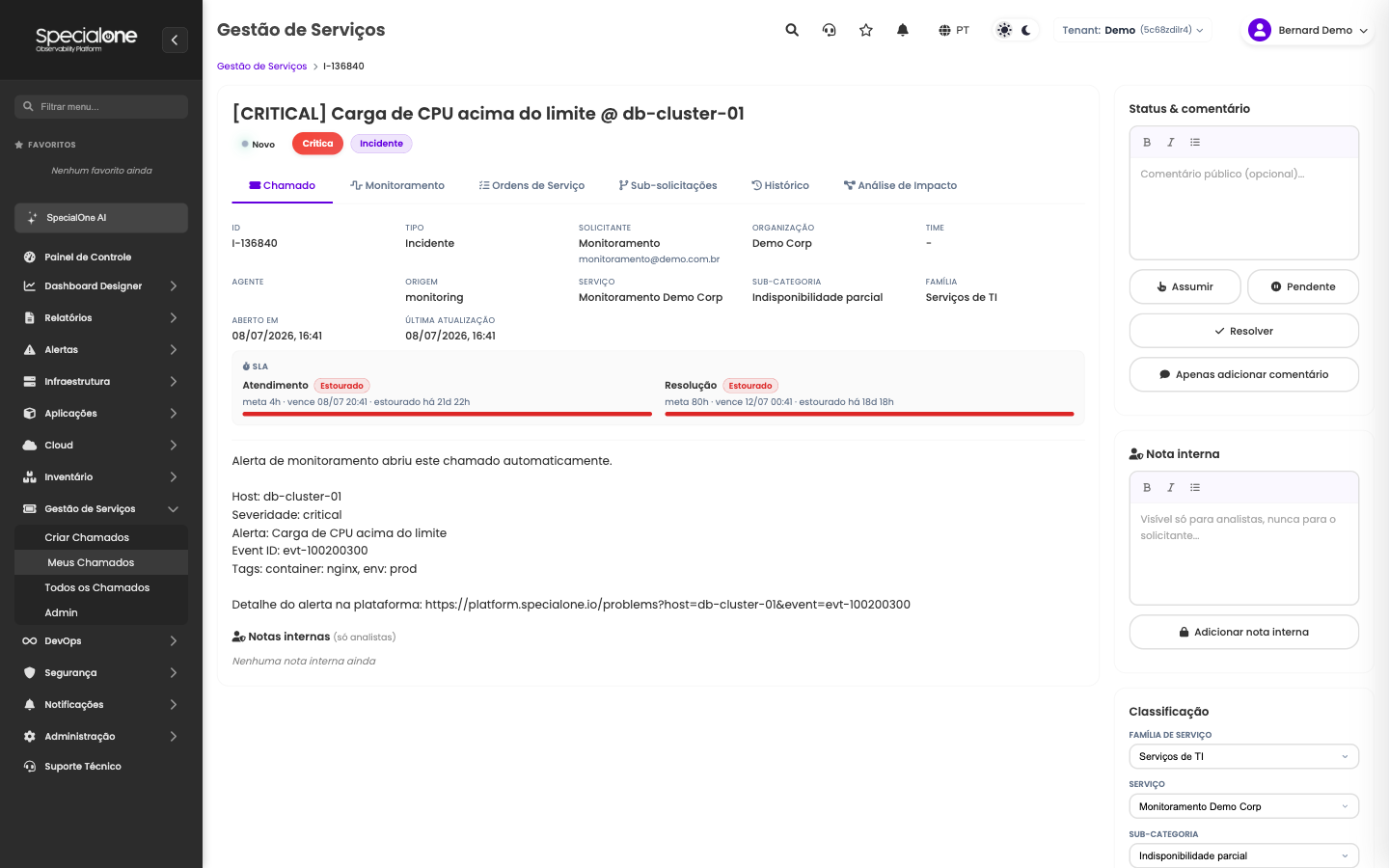Open Serviço Monitoramento Demo Corp dropdown

point(1244,806)
